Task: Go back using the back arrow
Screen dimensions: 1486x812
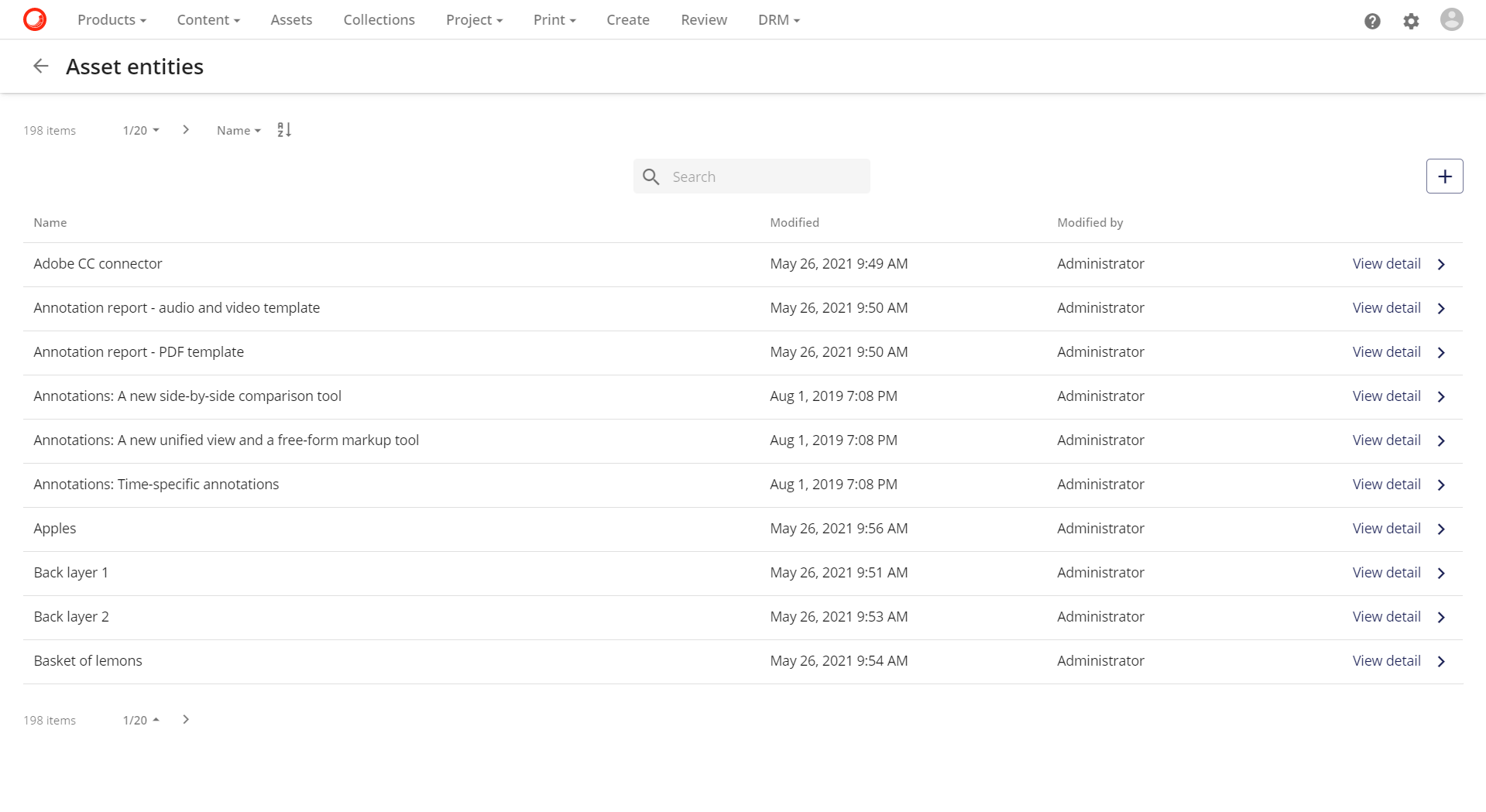Action: 40,66
